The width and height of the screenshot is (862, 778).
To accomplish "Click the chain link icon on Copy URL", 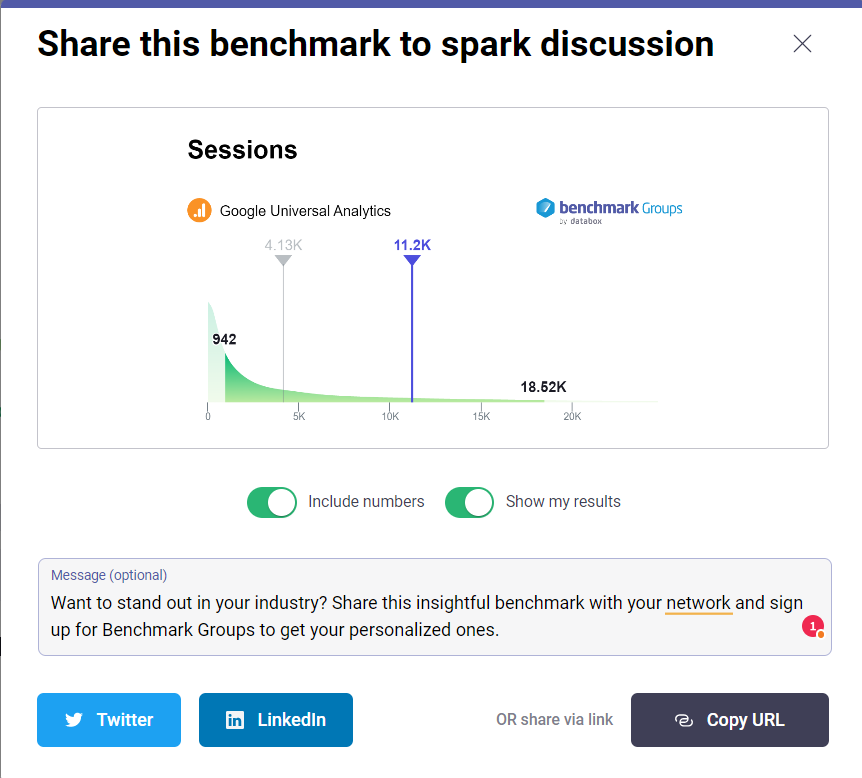I will pos(684,720).
